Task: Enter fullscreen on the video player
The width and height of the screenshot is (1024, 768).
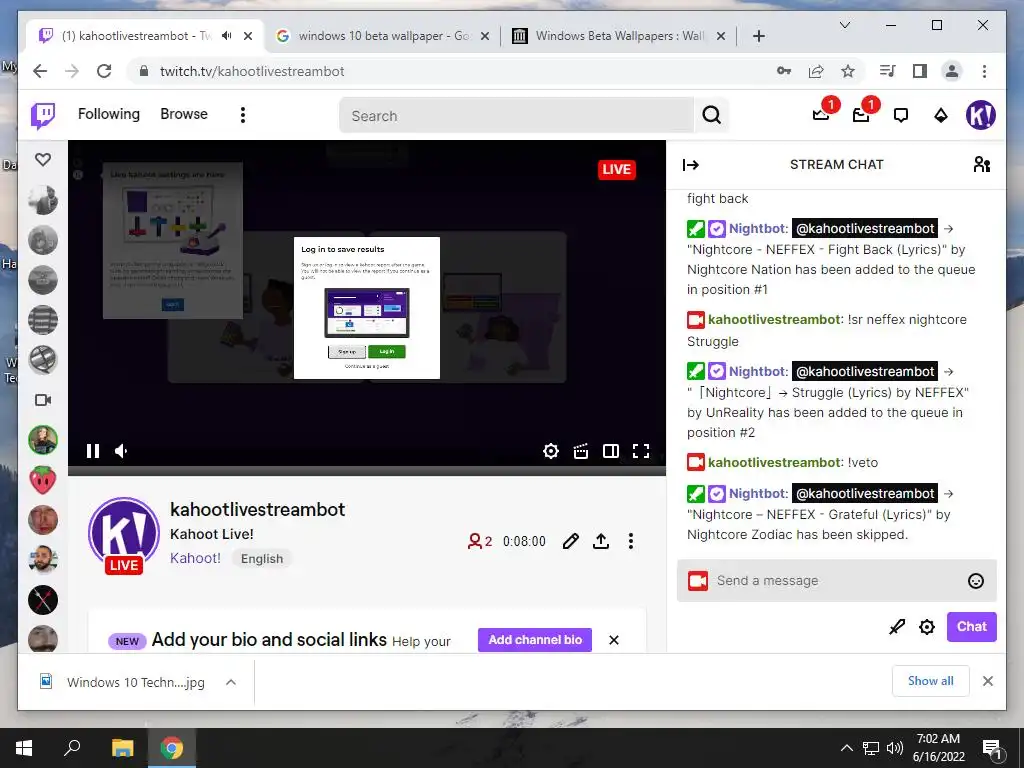Action: coord(641,451)
